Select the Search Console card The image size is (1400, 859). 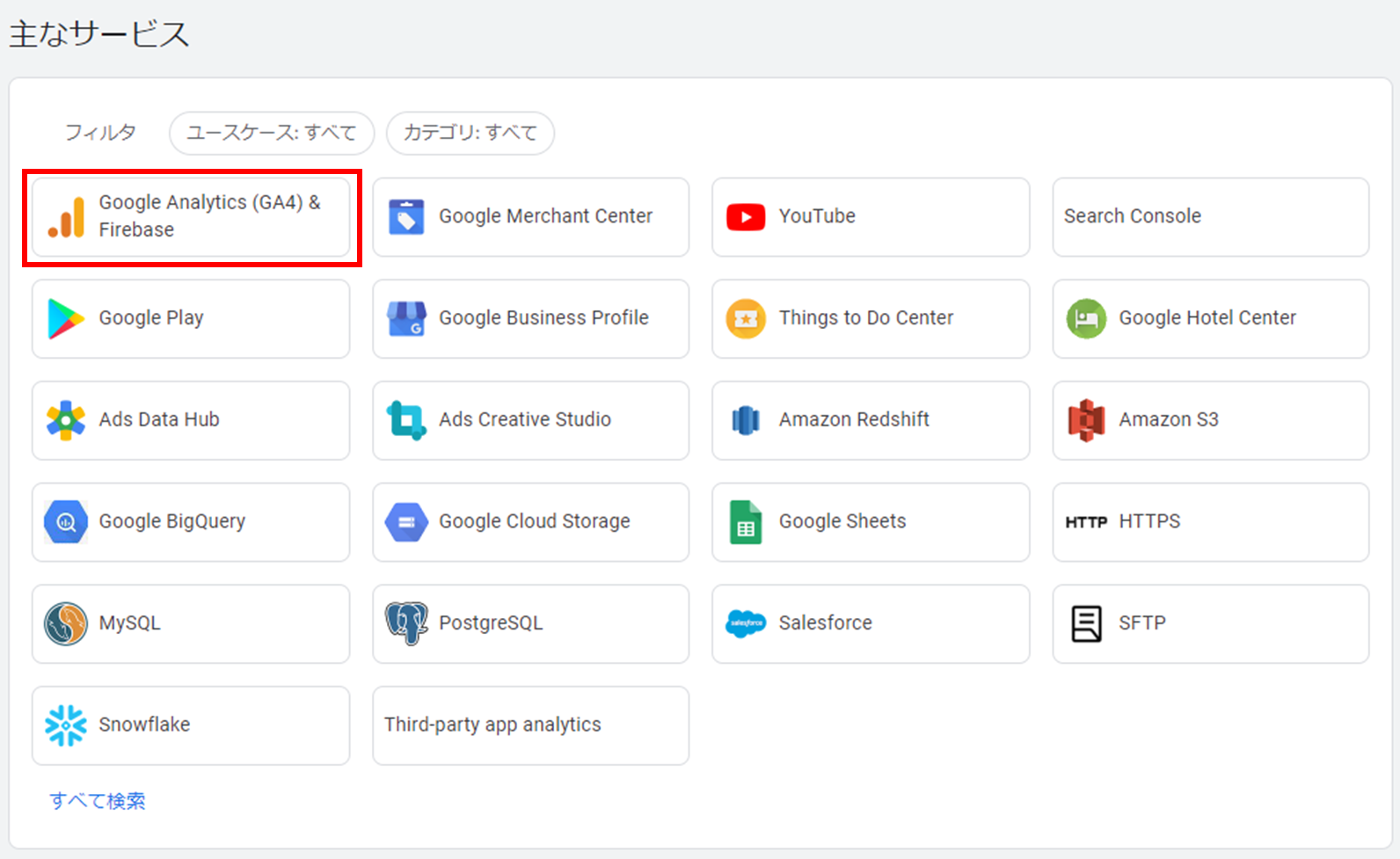click(x=1211, y=217)
